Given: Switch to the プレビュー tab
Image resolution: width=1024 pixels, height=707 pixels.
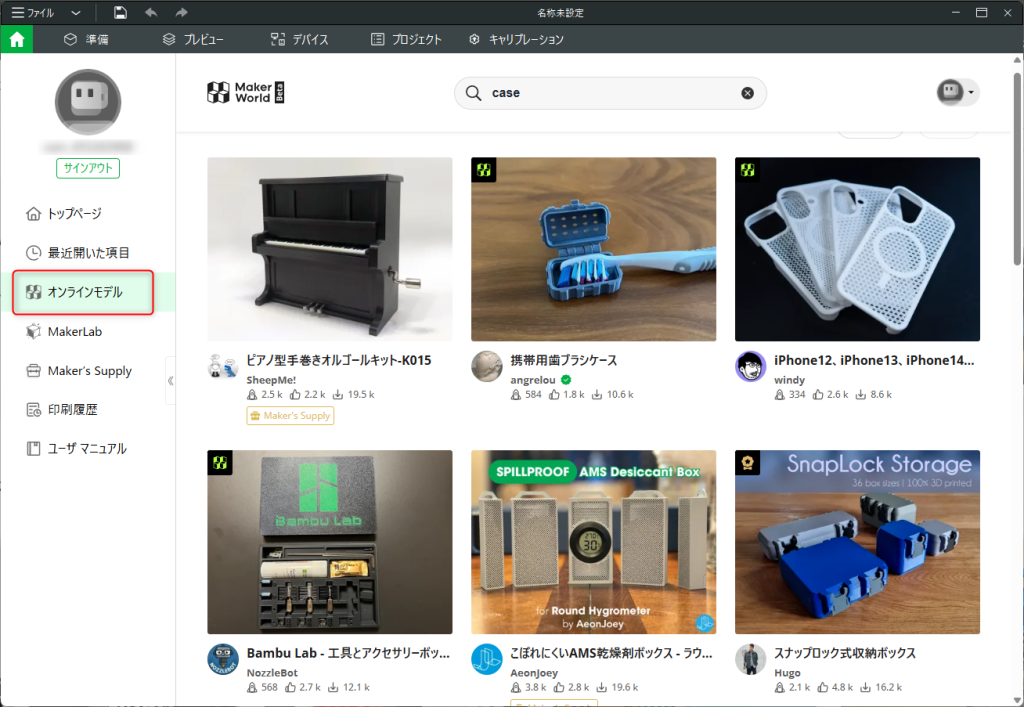Looking at the screenshot, I should click(193, 40).
